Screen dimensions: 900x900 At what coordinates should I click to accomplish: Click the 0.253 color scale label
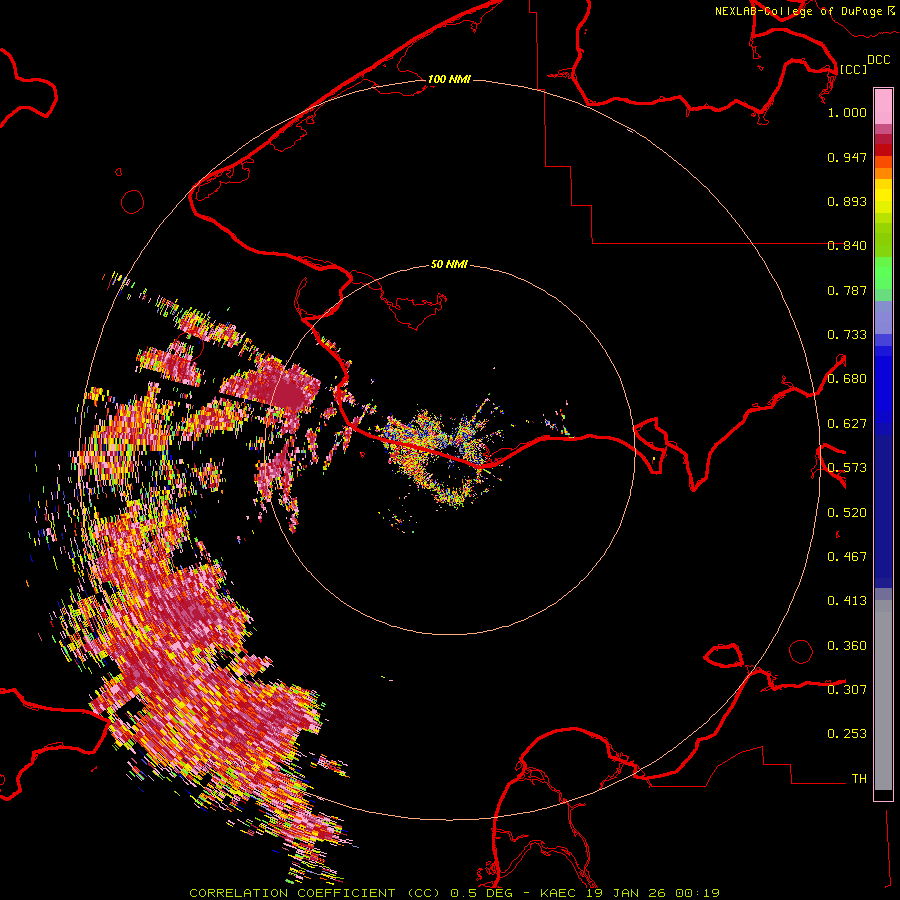click(847, 734)
